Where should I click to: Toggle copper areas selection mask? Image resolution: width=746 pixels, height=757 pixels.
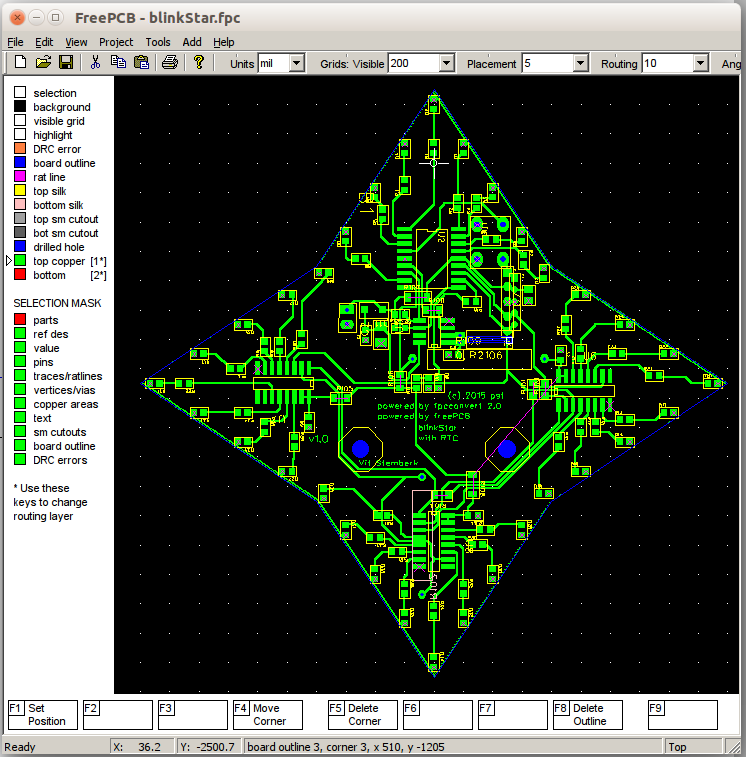click(x=20, y=403)
